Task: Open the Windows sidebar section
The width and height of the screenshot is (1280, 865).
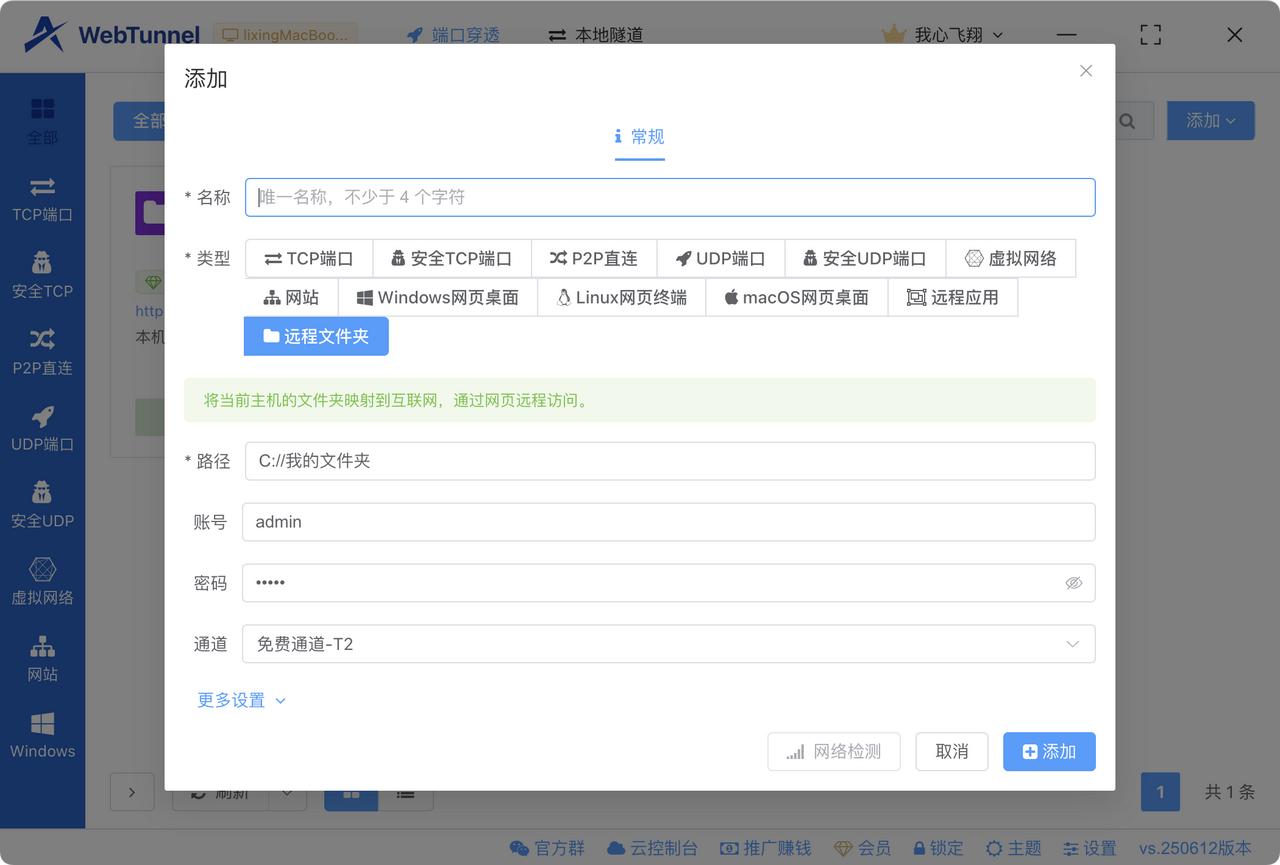Action: (42, 737)
